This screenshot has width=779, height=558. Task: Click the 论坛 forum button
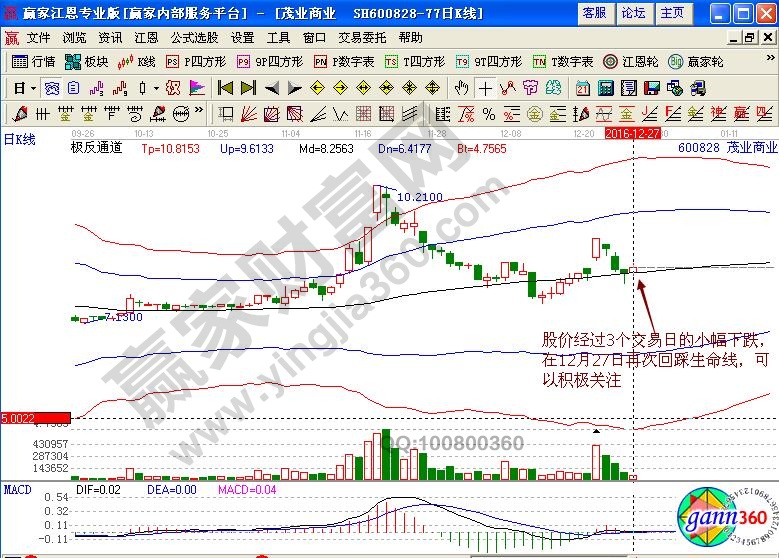(x=633, y=13)
